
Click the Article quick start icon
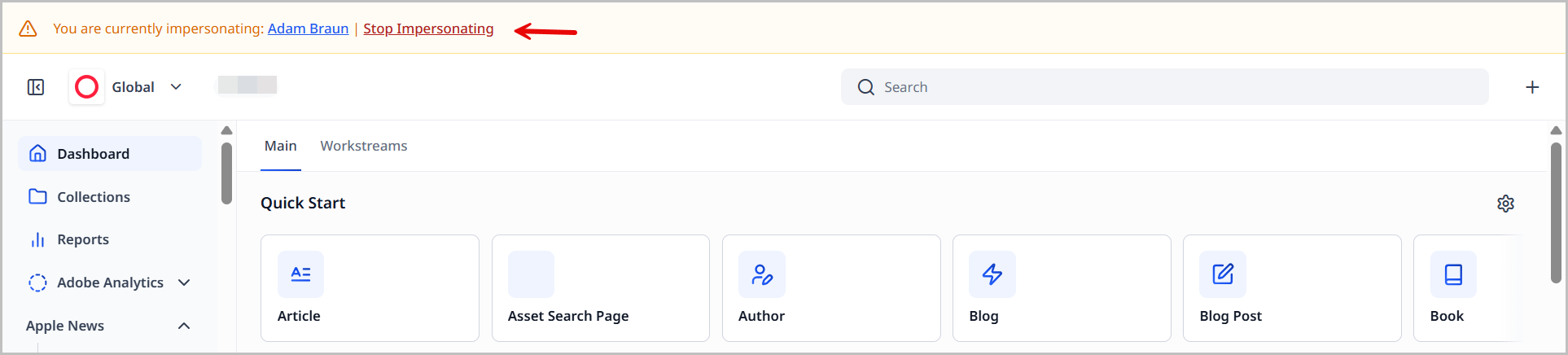pyautogui.click(x=300, y=274)
